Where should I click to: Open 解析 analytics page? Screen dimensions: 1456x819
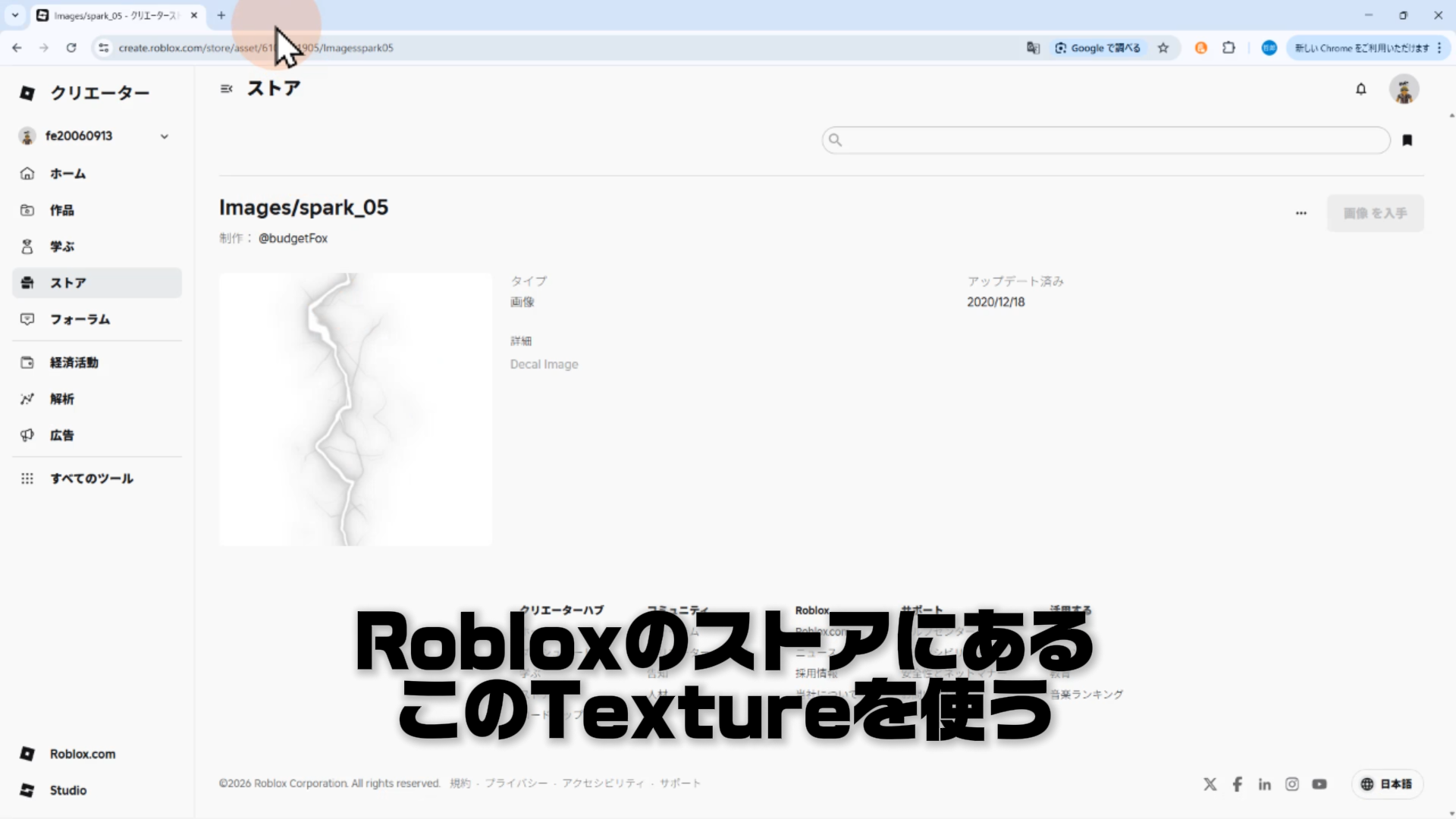(61, 399)
